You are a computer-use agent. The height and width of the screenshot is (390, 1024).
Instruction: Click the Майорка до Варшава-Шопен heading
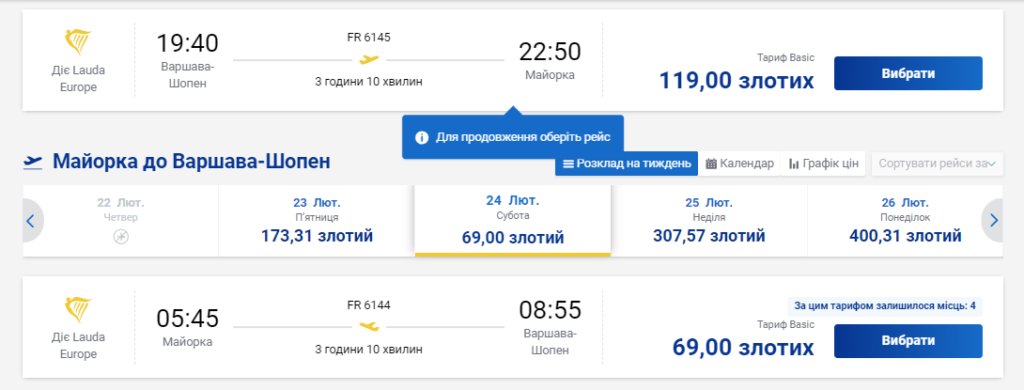coord(191,161)
